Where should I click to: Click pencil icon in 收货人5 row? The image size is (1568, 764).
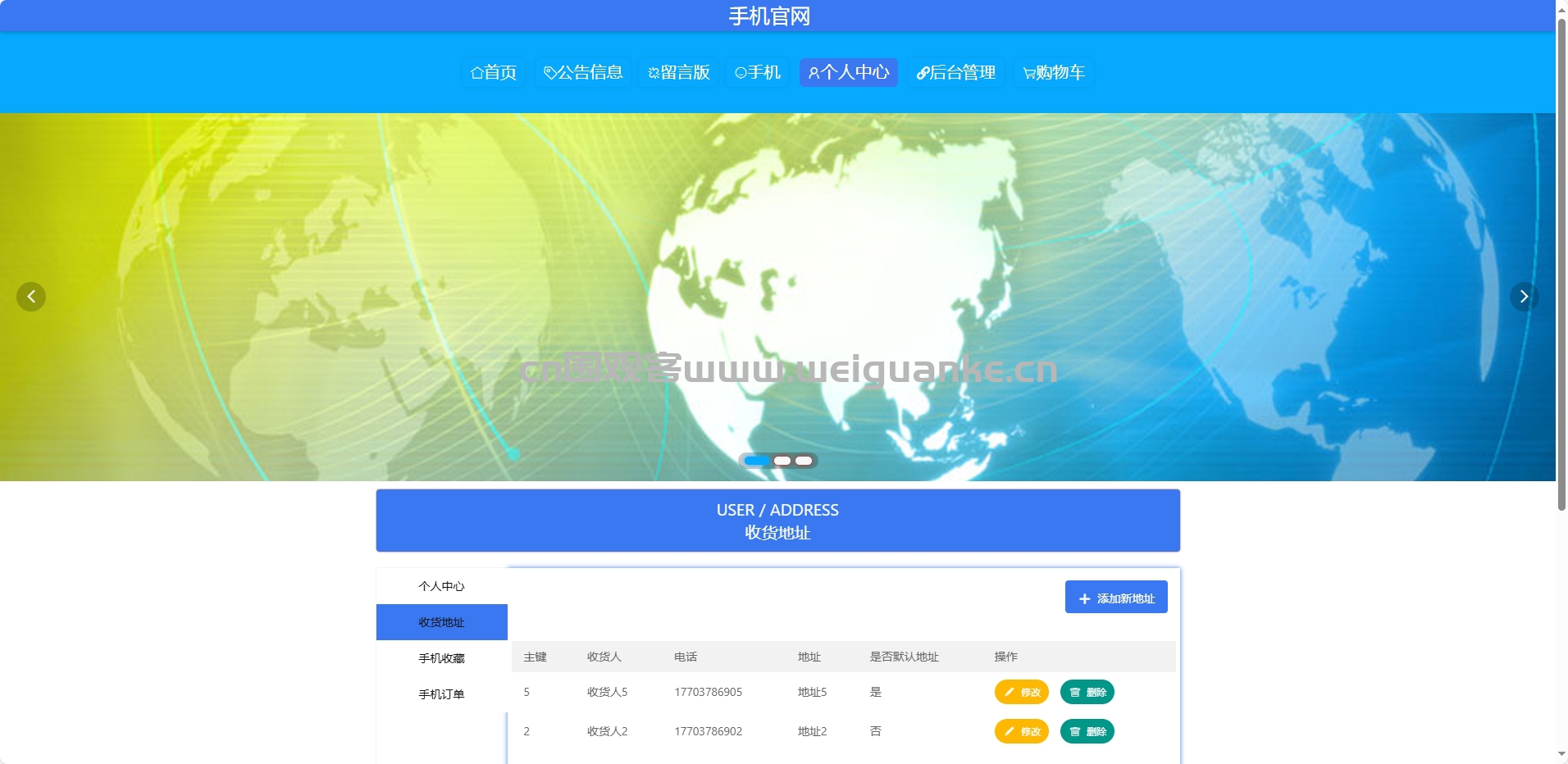pos(1010,692)
